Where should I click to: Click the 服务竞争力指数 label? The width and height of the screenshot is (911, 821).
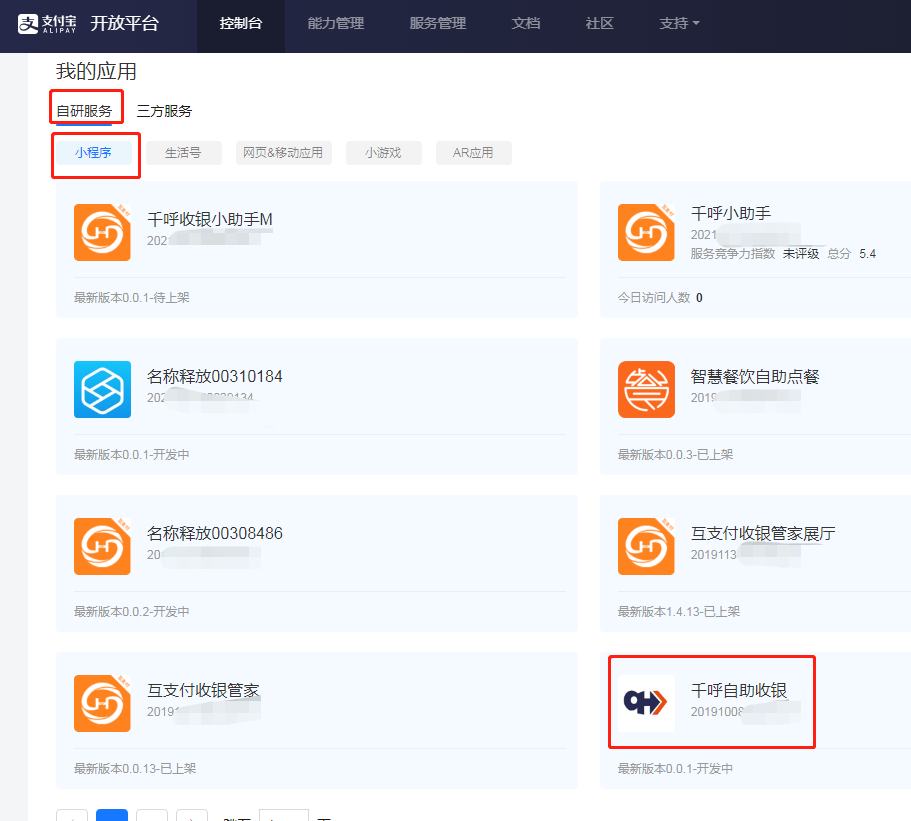tap(733, 253)
